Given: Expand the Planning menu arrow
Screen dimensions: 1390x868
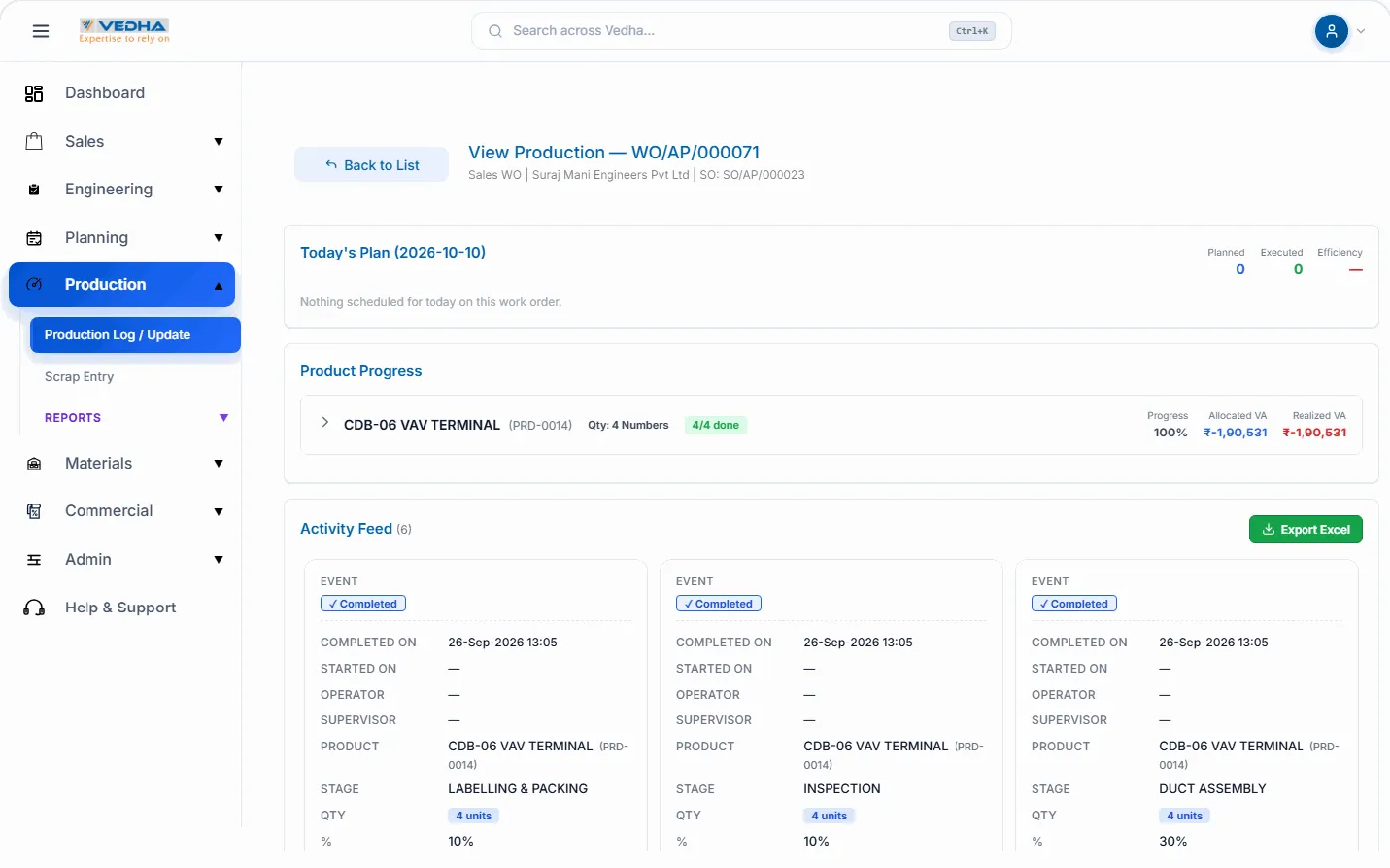Looking at the screenshot, I should [218, 238].
